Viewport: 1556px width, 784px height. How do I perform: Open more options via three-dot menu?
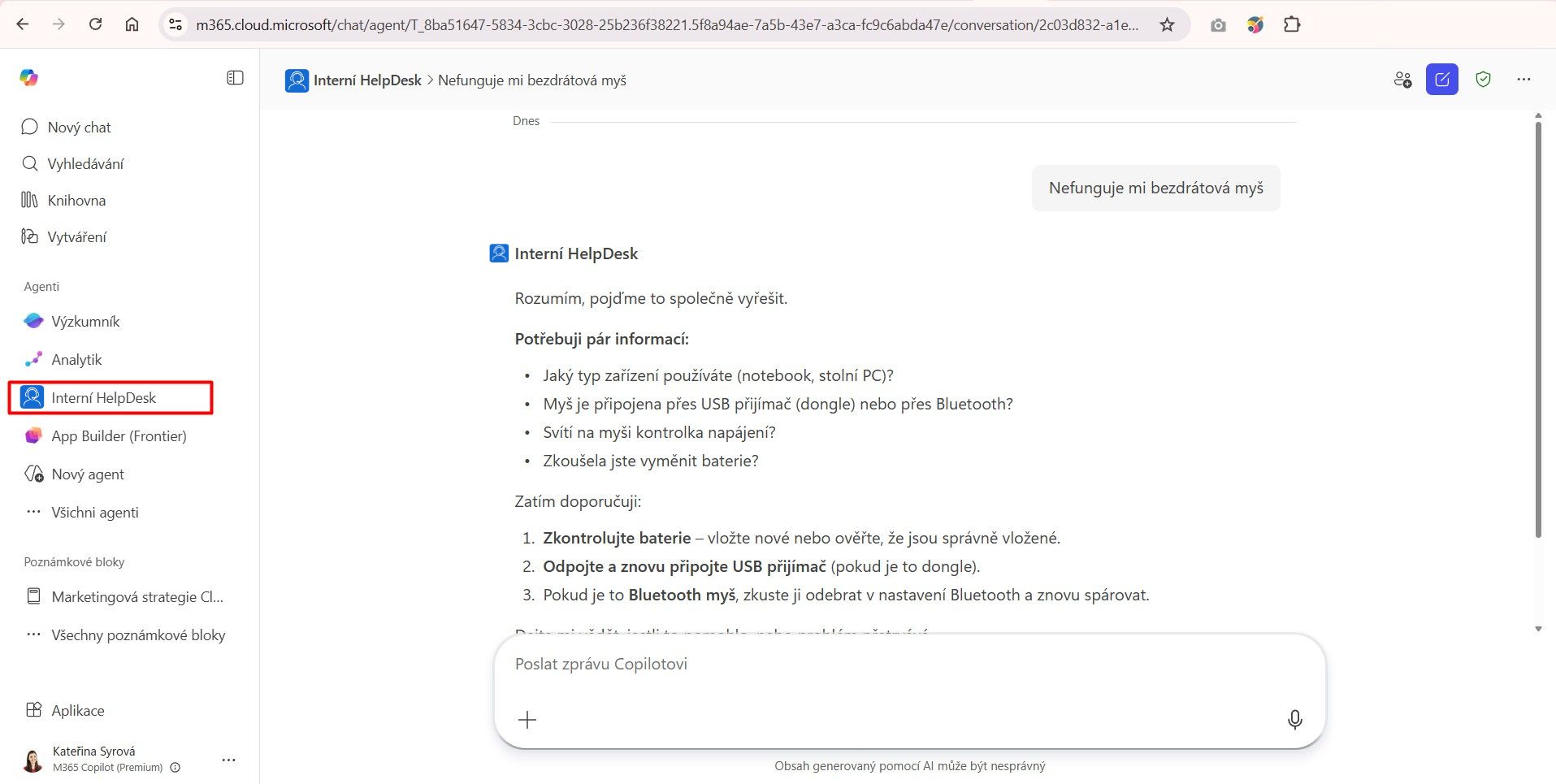pyautogui.click(x=1524, y=79)
